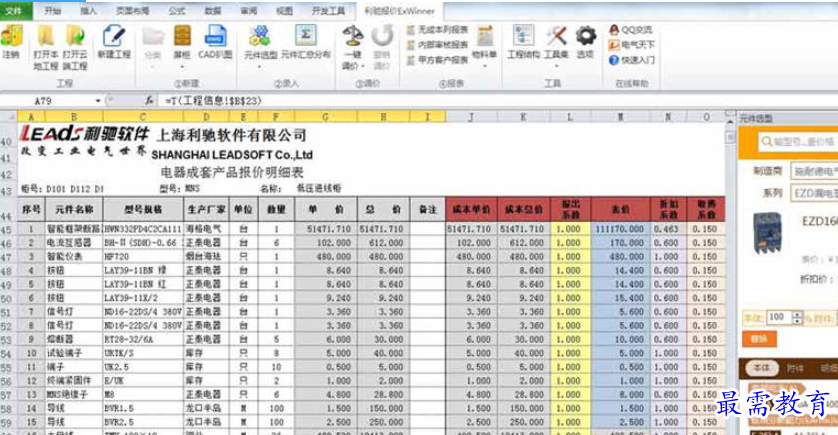
Task: Click the fx insert function button
Action: coord(149,100)
